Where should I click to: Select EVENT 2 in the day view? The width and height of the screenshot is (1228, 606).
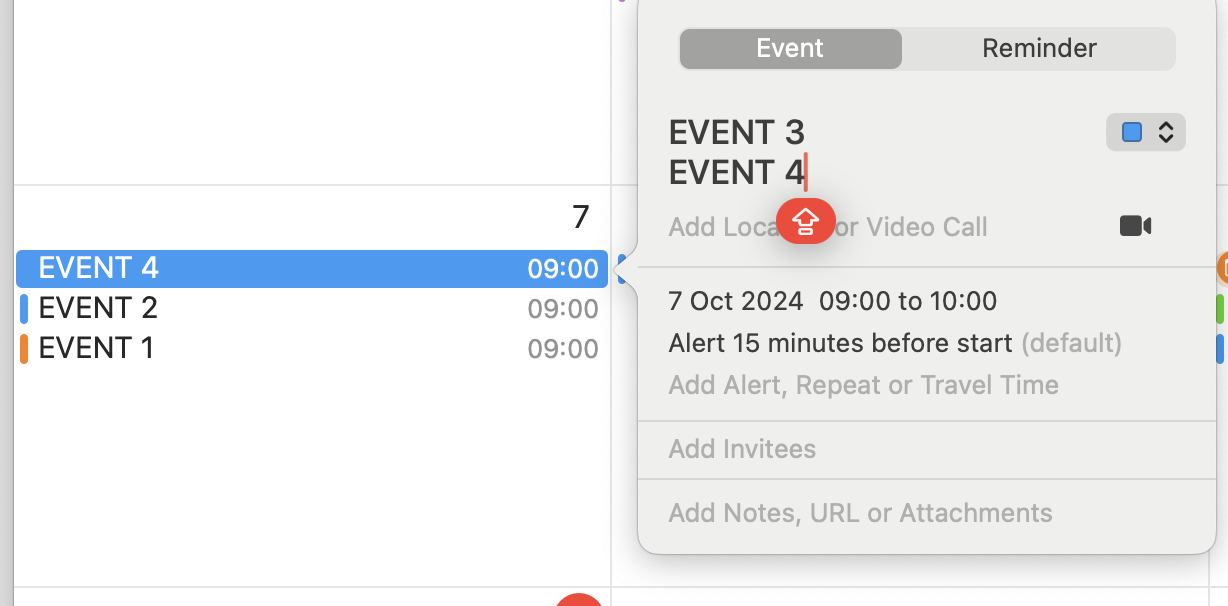click(x=98, y=307)
